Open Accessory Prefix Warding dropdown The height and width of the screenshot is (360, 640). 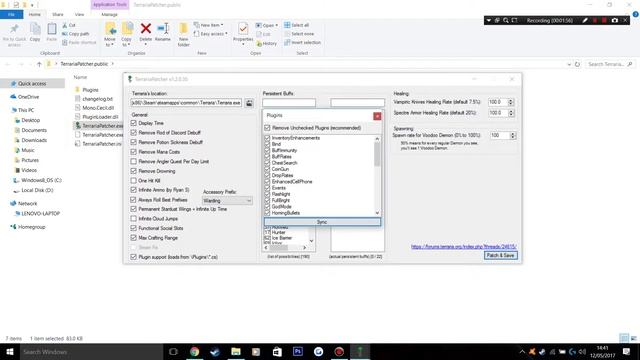pos(227,200)
